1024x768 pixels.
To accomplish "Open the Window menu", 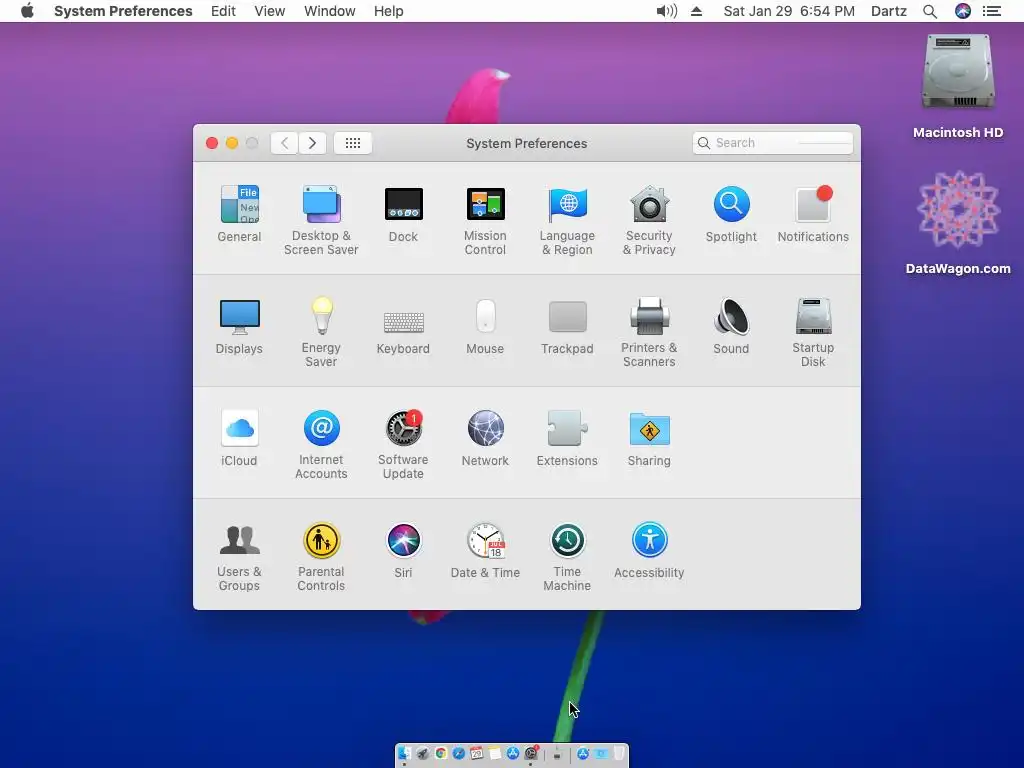I will click(330, 11).
